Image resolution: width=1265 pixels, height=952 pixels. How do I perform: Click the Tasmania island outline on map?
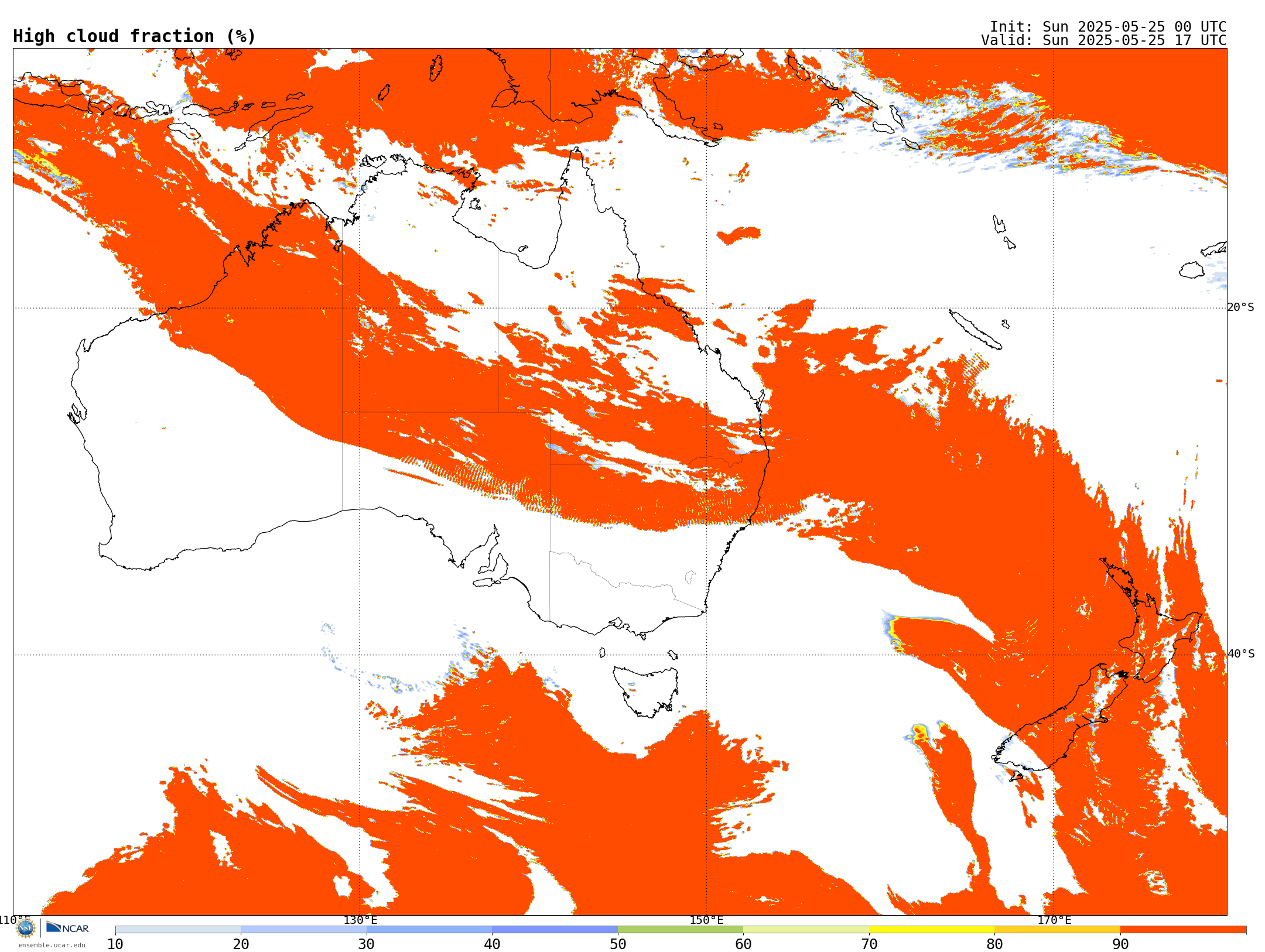tap(646, 692)
